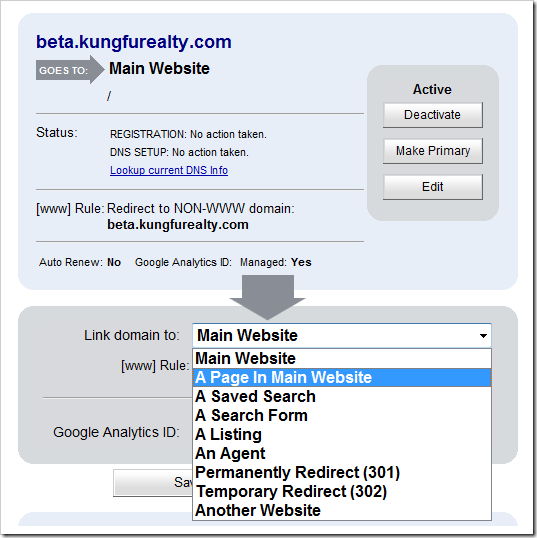The height and width of the screenshot is (538, 537).
Task: Pick A Search Form option
Action: tap(342, 416)
